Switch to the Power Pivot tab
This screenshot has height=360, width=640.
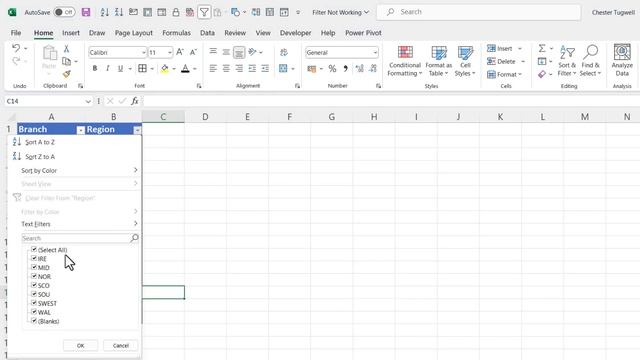click(363, 33)
